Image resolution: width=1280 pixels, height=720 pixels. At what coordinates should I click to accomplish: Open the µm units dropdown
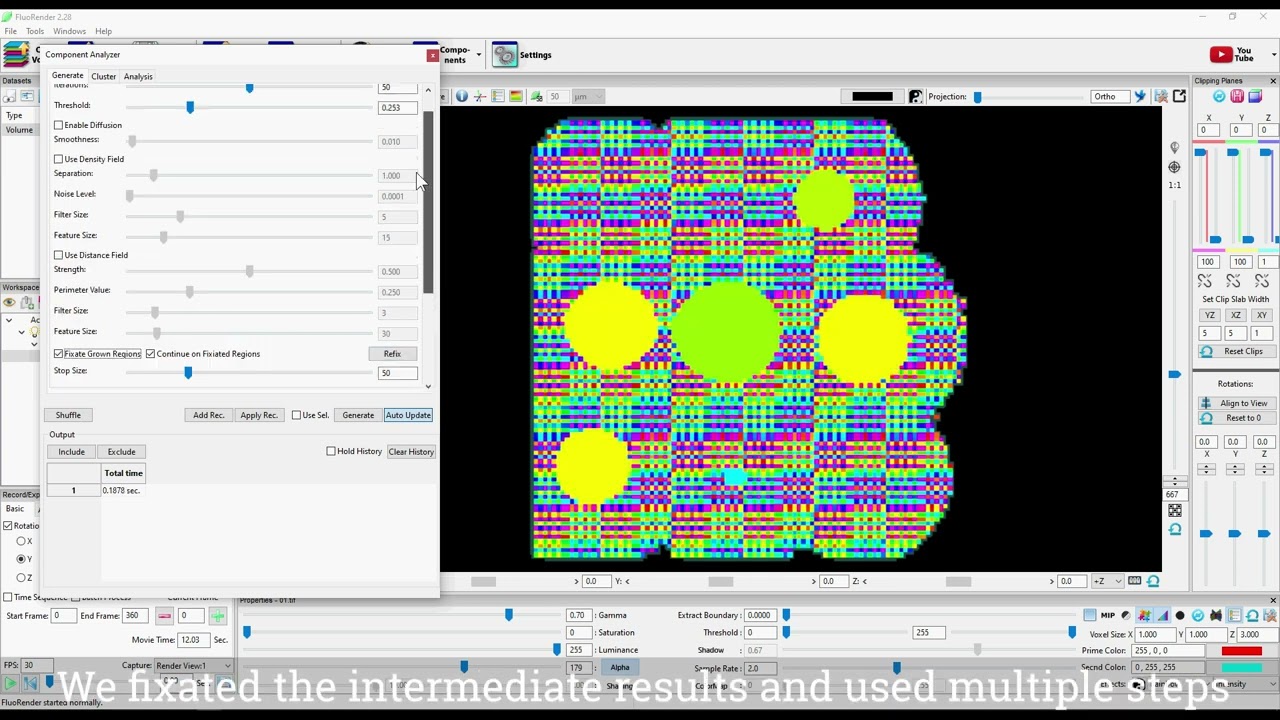click(x=589, y=96)
